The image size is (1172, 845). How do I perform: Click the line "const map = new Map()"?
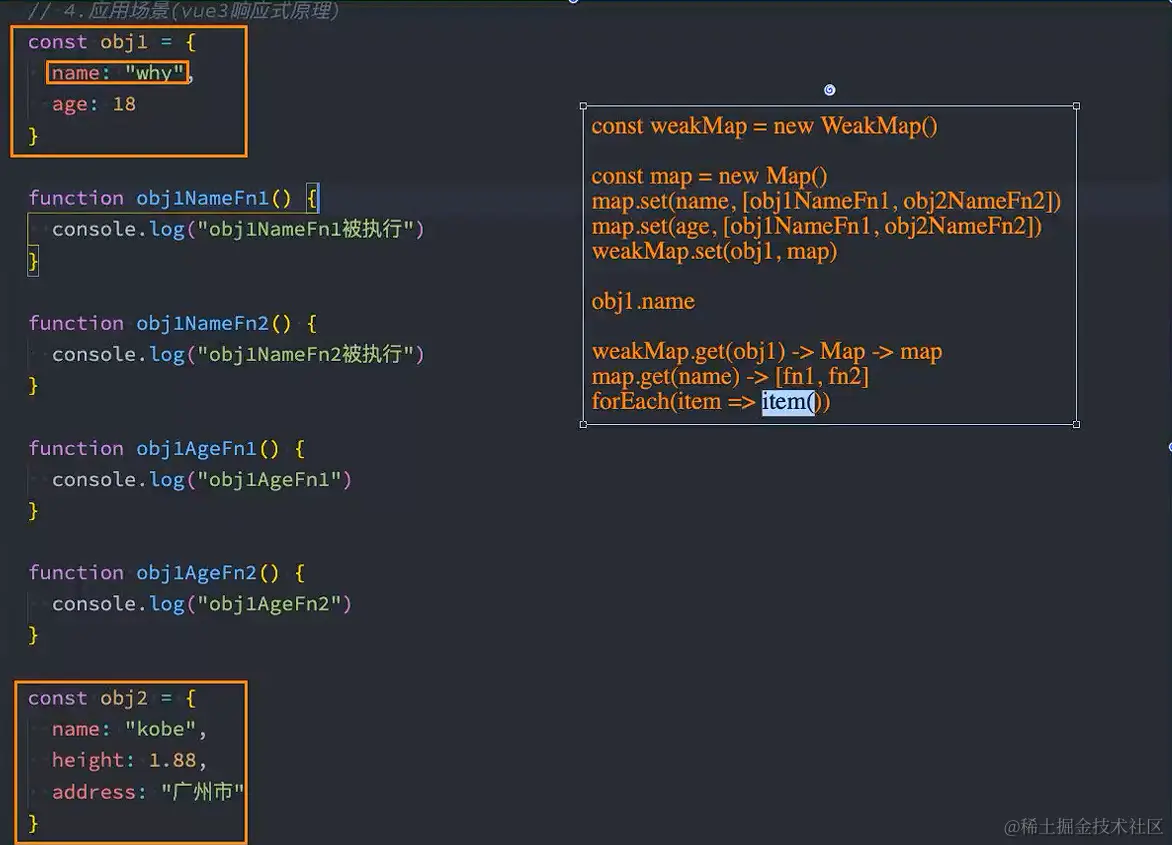[709, 176]
